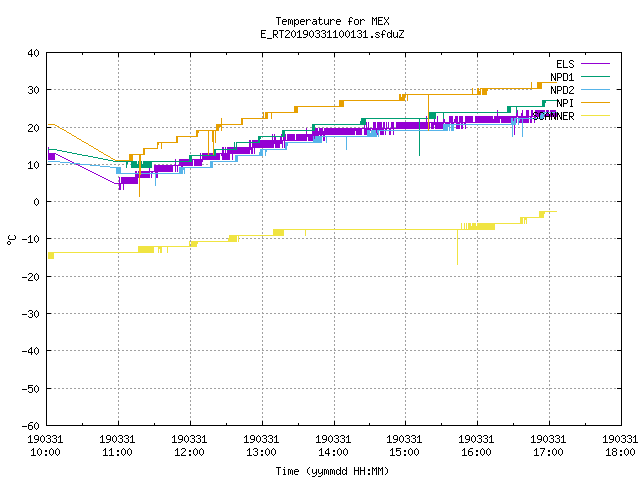This screenshot has width=640, height=480.
Task: Click the 190331 date above 18:00
Action: coord(620,439)
